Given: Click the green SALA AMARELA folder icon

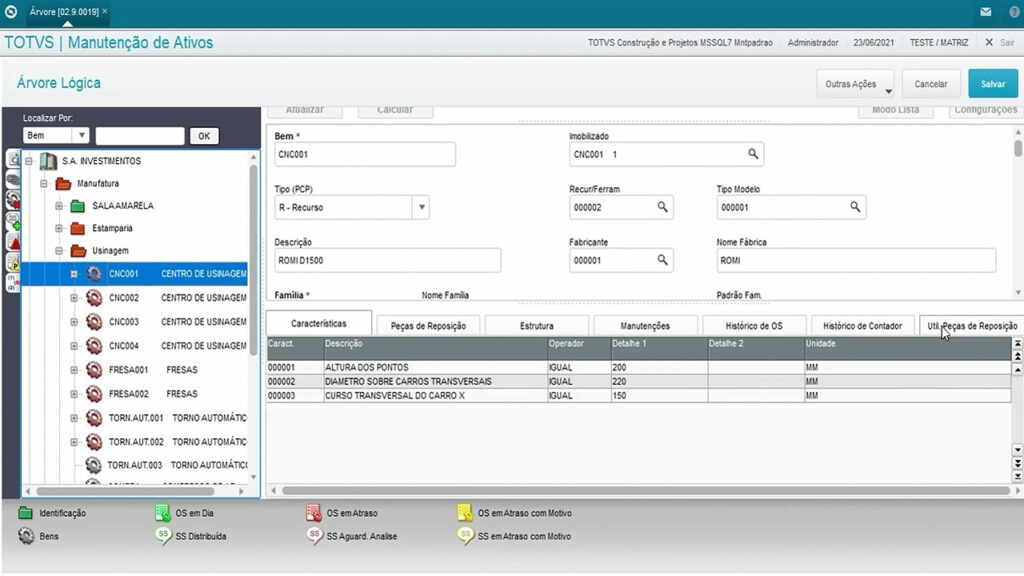Looking at the screenshot, I should [x=77, y=206].
